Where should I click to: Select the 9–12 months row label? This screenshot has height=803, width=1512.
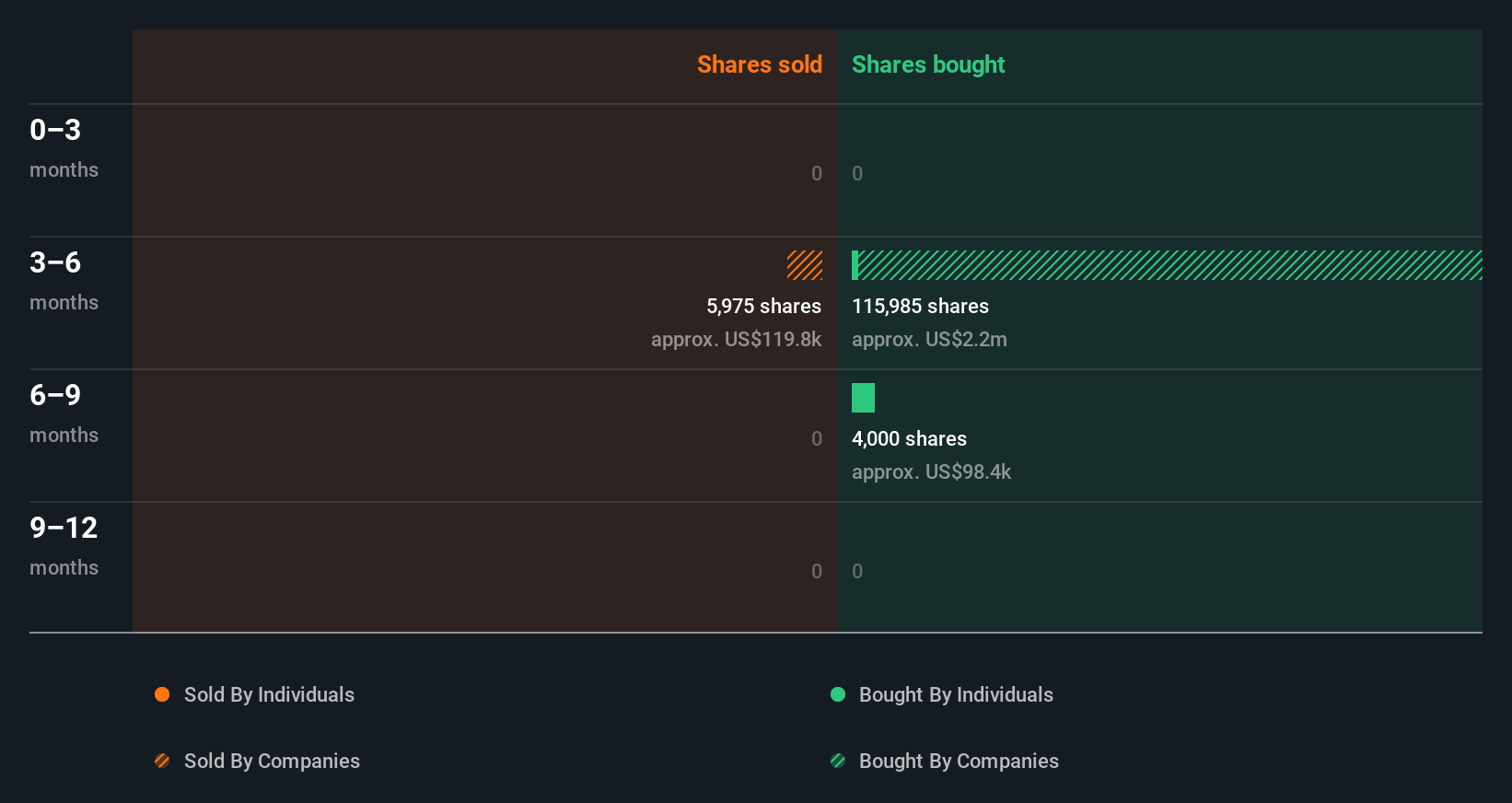(64, 545)
